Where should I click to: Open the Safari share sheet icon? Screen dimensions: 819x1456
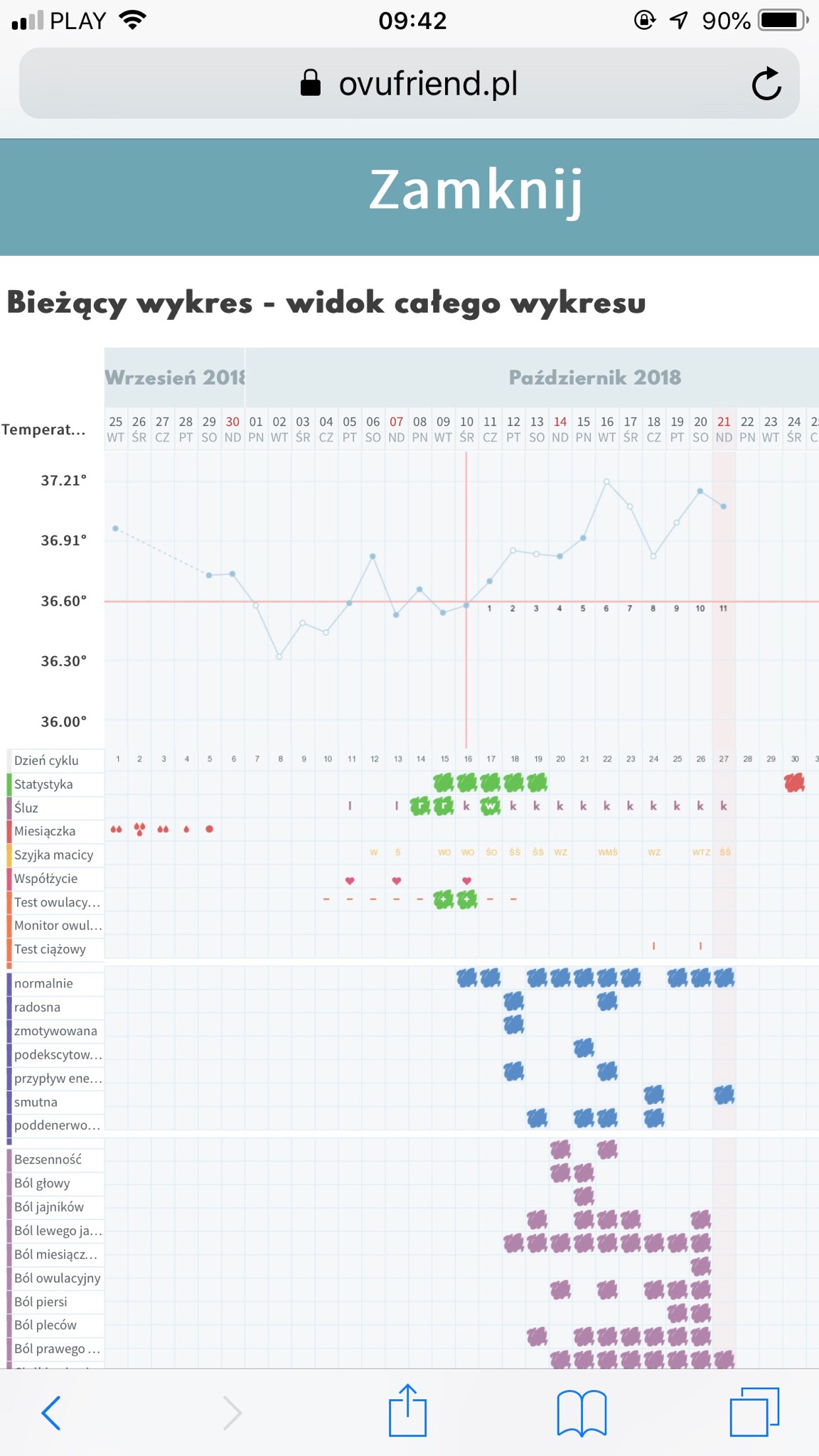click(407, 1411)
